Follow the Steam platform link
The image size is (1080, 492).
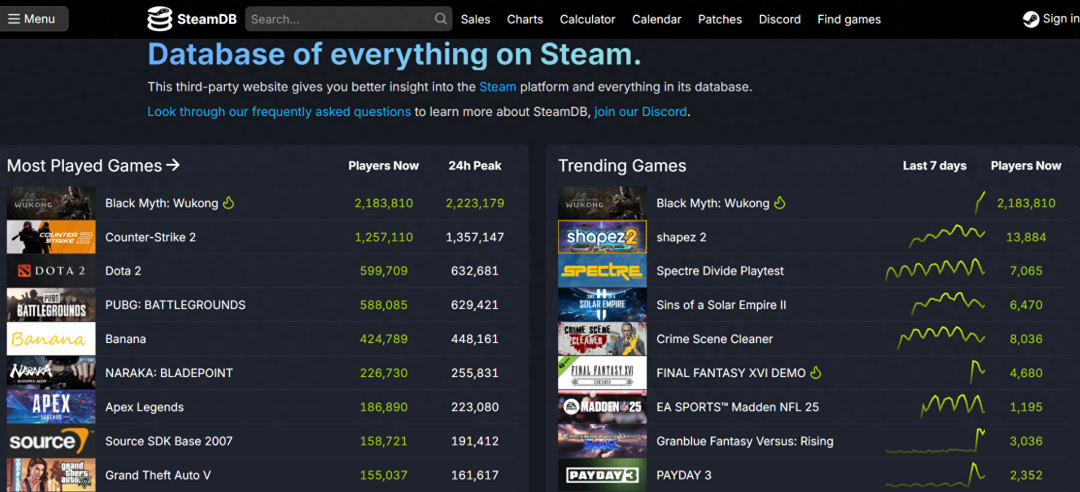tap(497, 87)
